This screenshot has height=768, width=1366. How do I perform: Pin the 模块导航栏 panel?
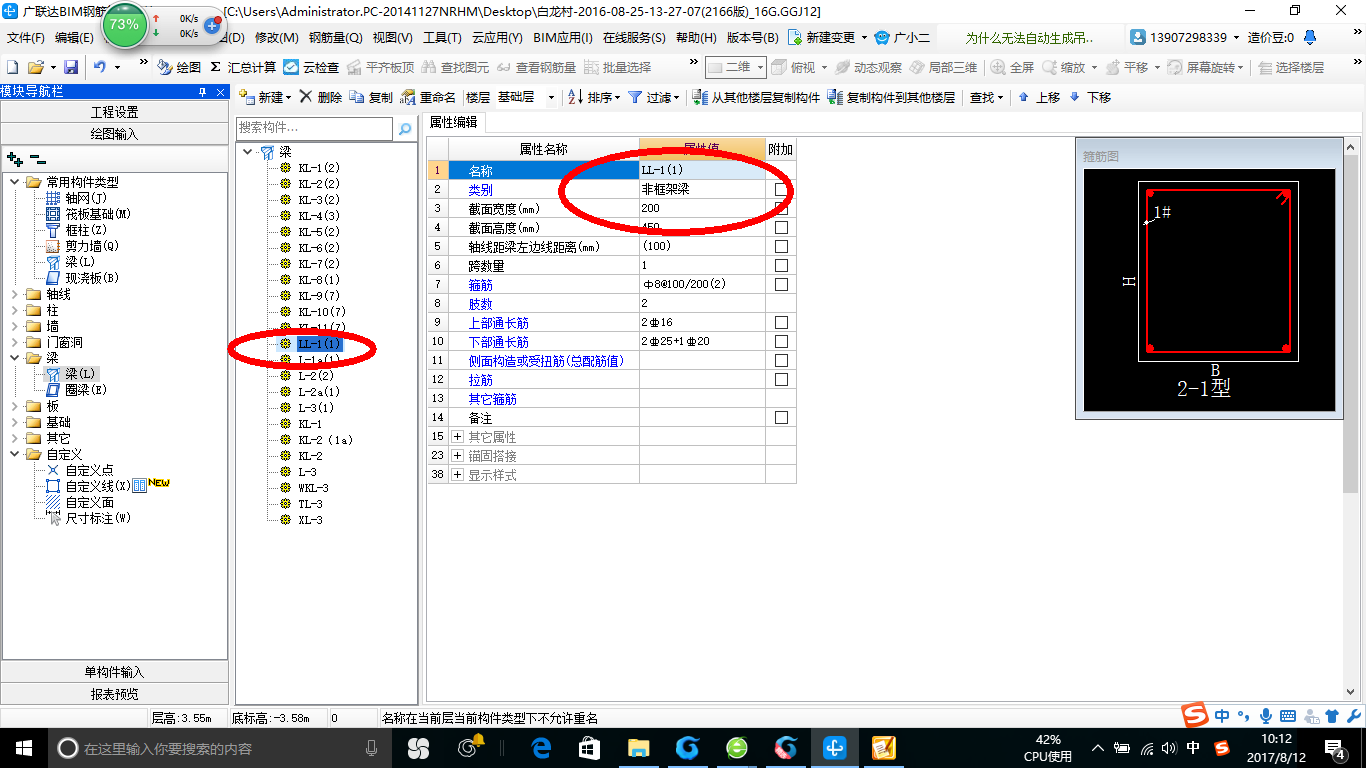pos(203,92)
